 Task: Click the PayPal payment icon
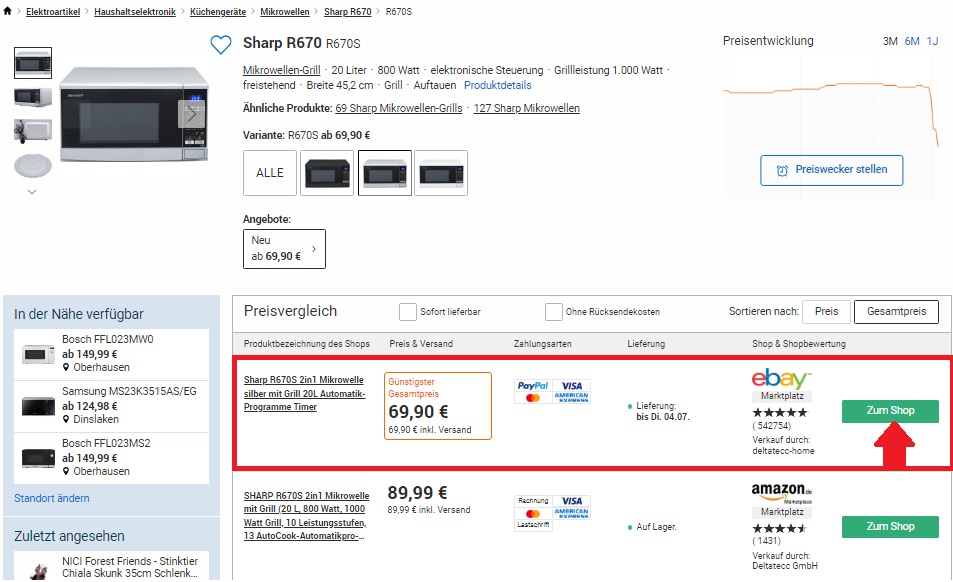pyautogui.click(x=533, y=385)
